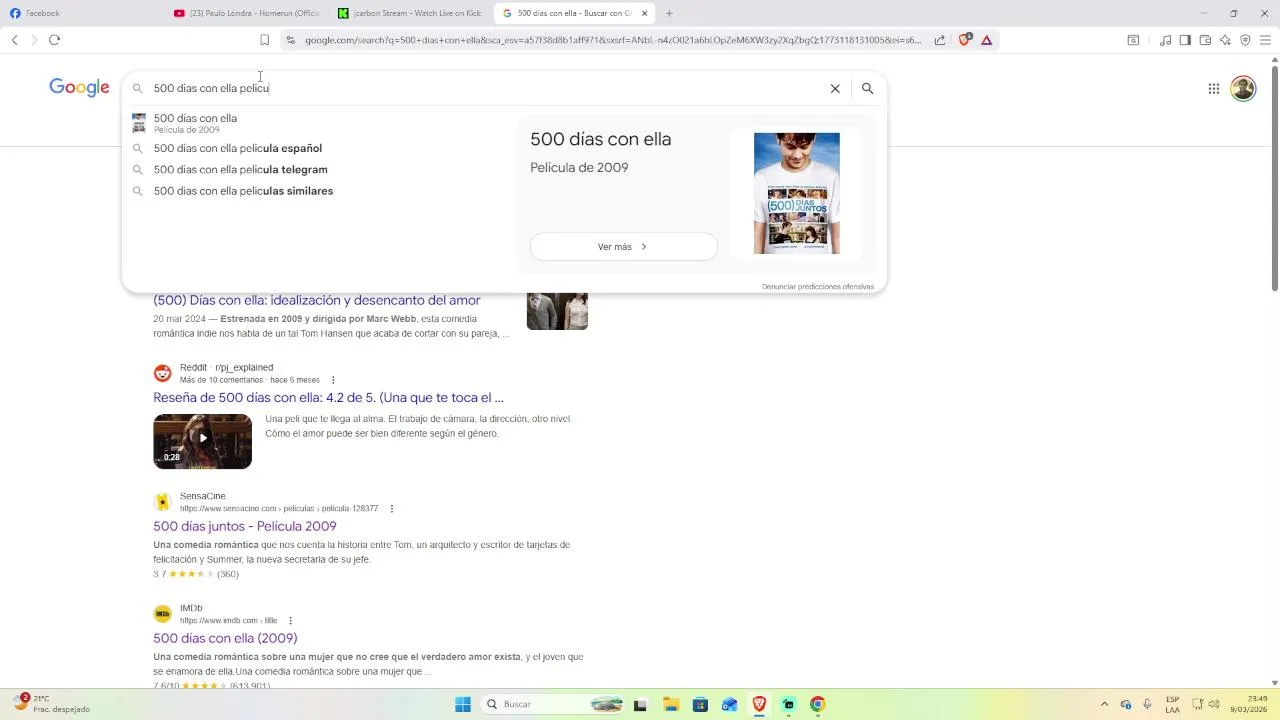This screenshot has height=720, width=1280.
Task: Open the Brave playlist music icon
Action: [1165, 40]
